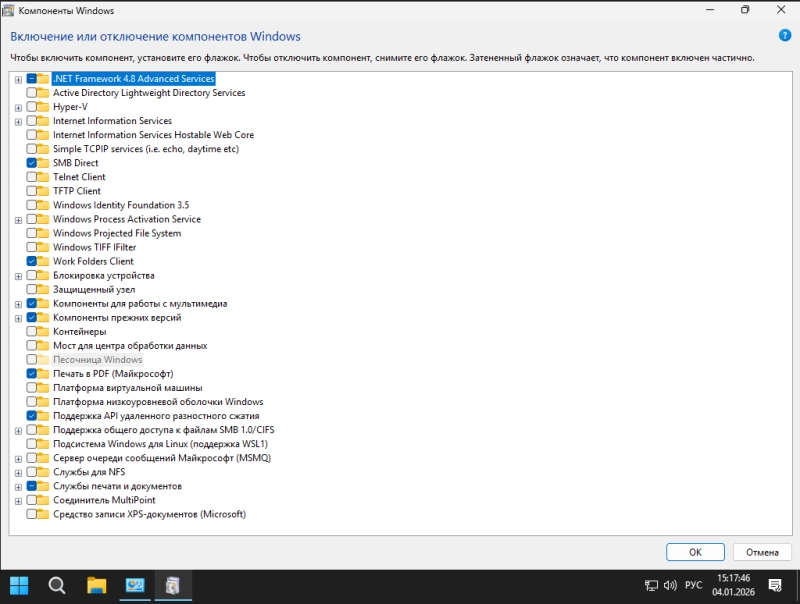This screenshot has width=800, height=604.
Task: Click the blue help question mark icon
Action: 785,36
